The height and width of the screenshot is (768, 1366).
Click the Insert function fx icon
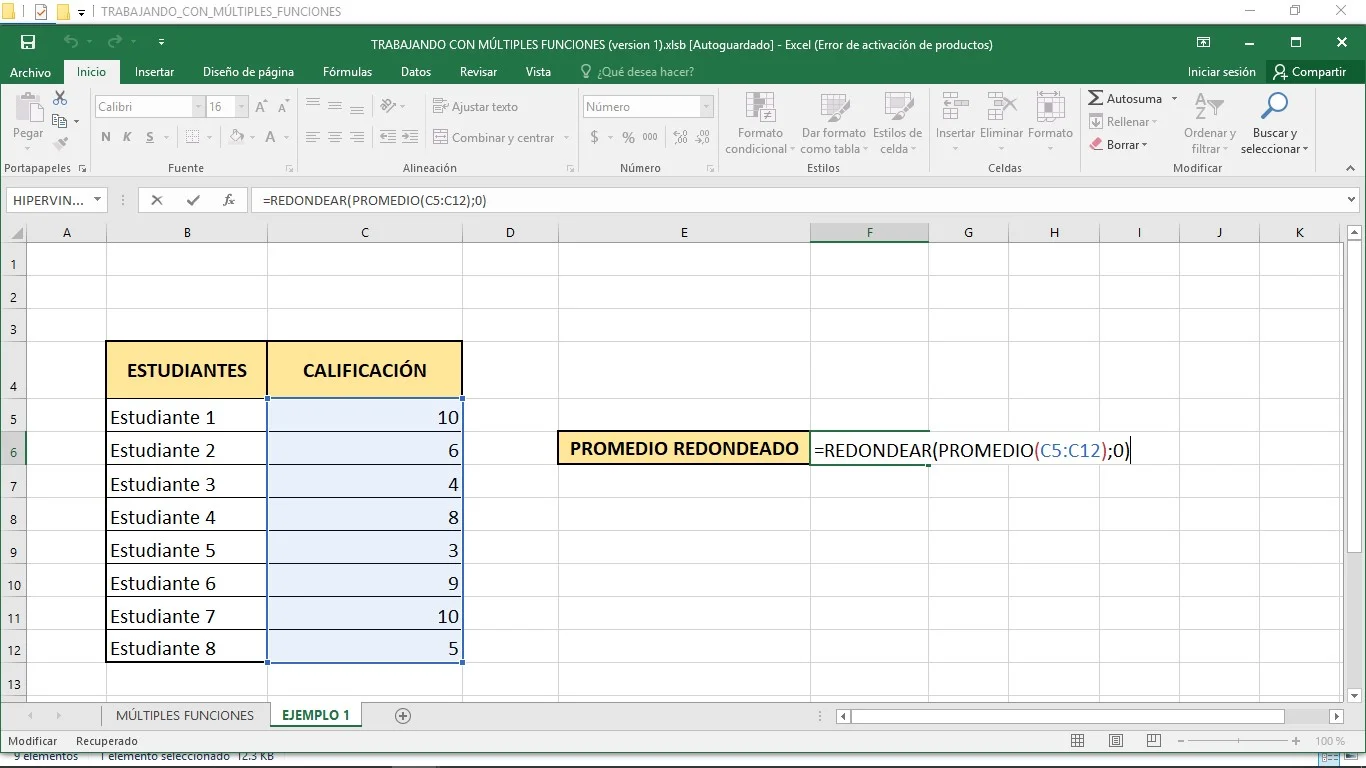(x=228, y=200)
